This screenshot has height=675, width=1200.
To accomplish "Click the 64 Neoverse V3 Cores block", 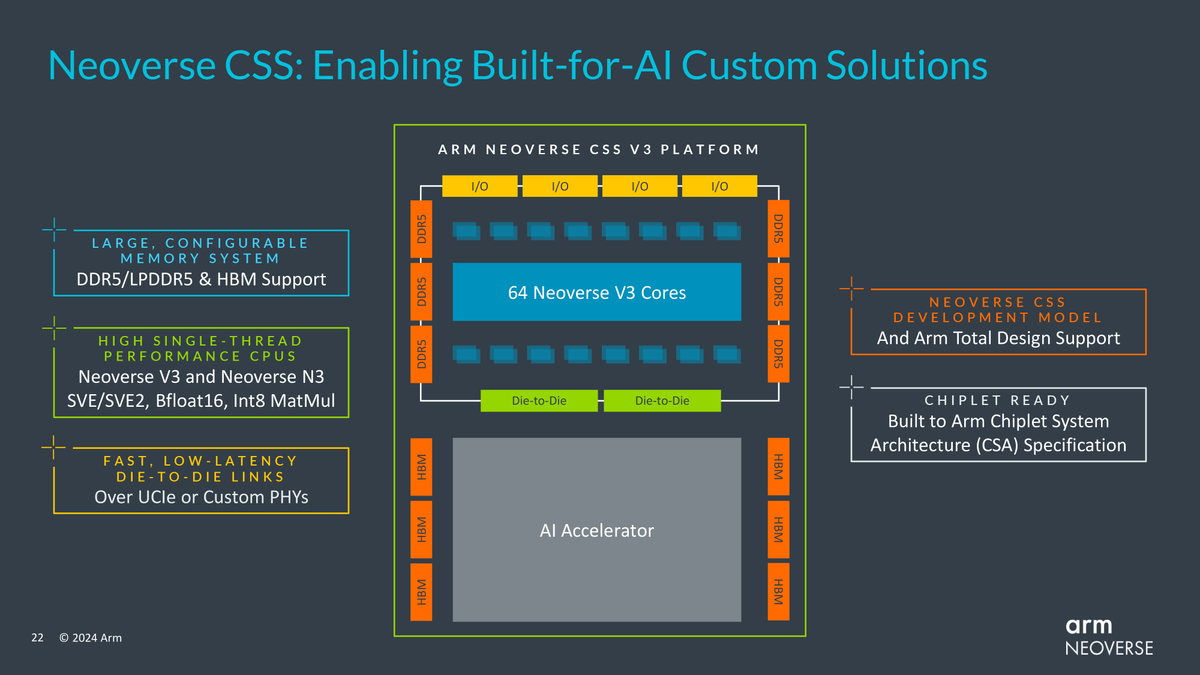I will click(x=597, y=291).
